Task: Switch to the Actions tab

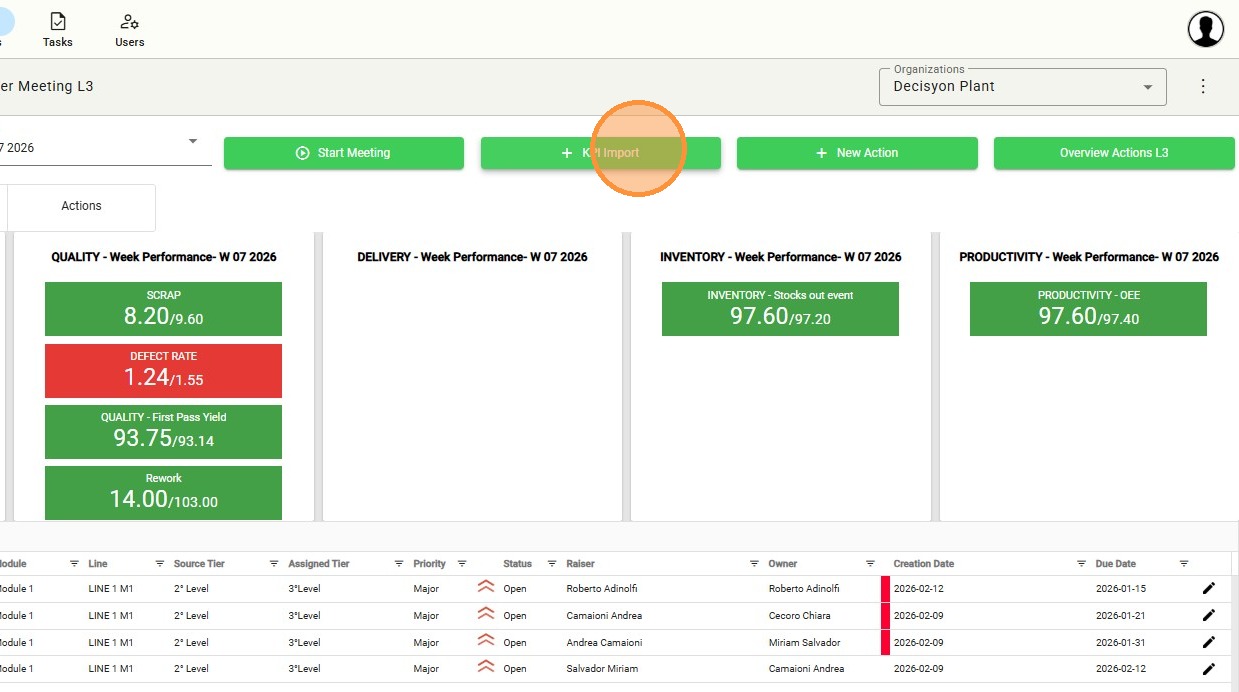Action: 81,206
